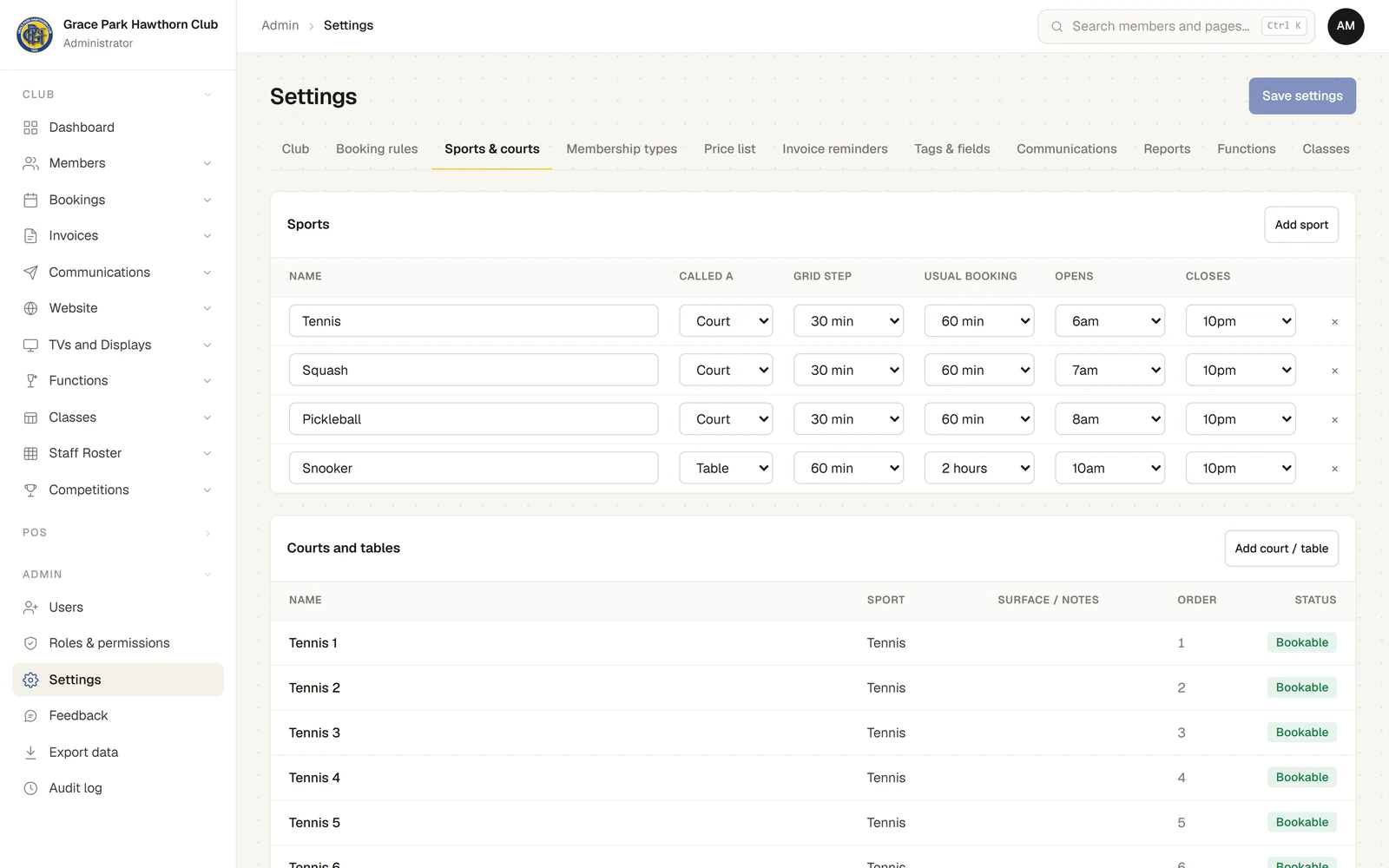Click the Grace Park Hawthorn Club logo
The image size is (1389, 868).
coord(35,34)
